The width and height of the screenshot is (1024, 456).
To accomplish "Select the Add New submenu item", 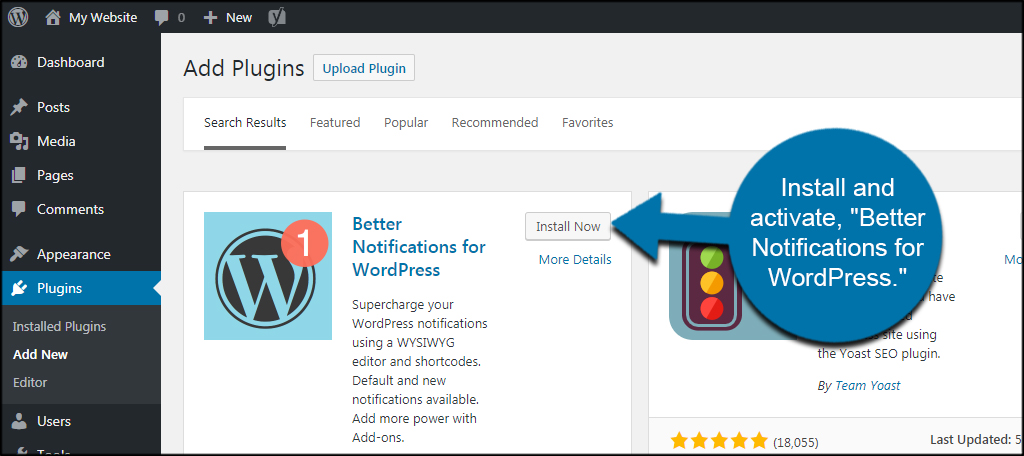I will coord(40,355).
